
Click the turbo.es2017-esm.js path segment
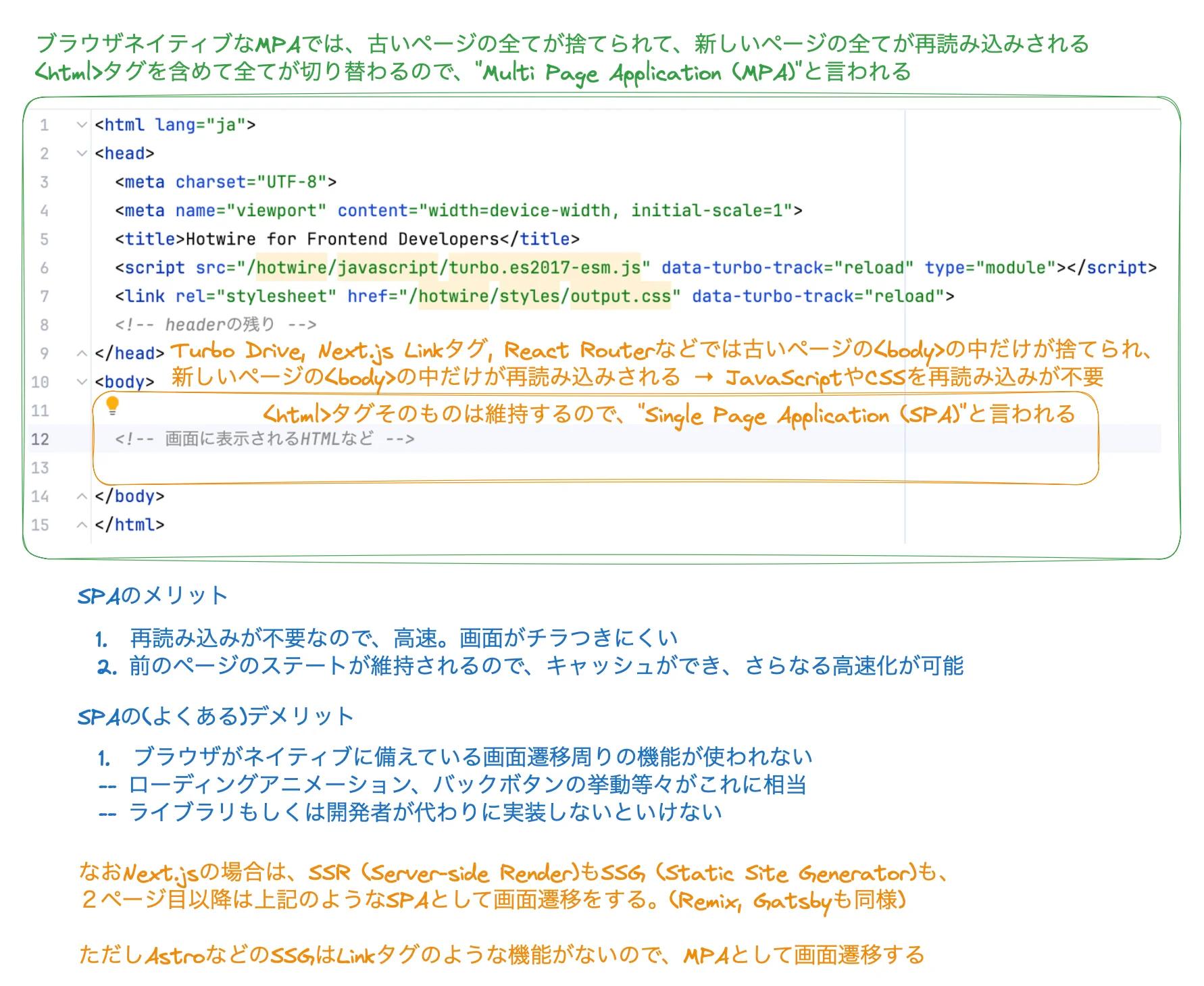[545, 268]
